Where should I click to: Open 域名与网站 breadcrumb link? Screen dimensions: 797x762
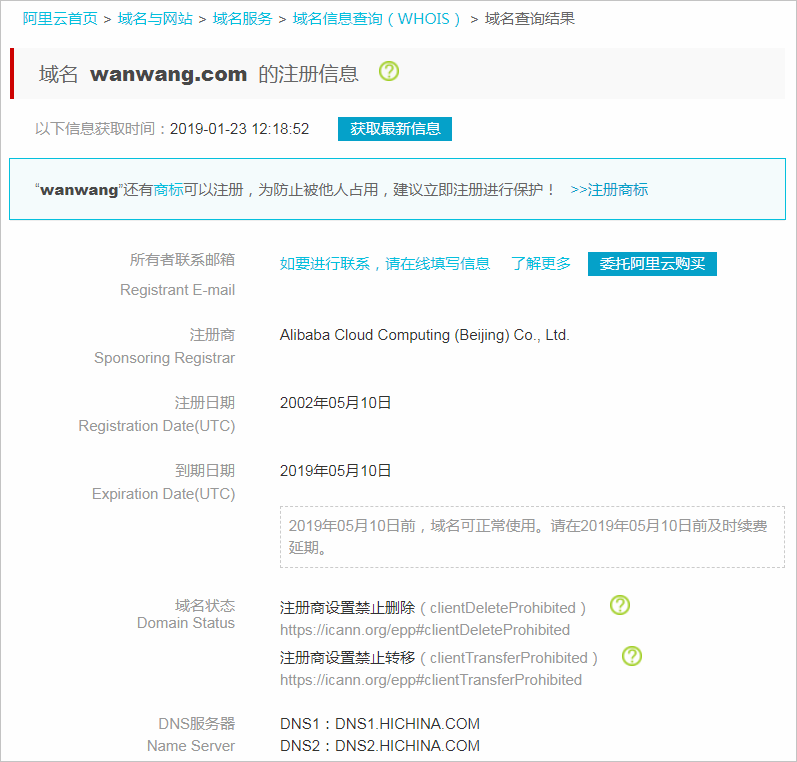155,19
